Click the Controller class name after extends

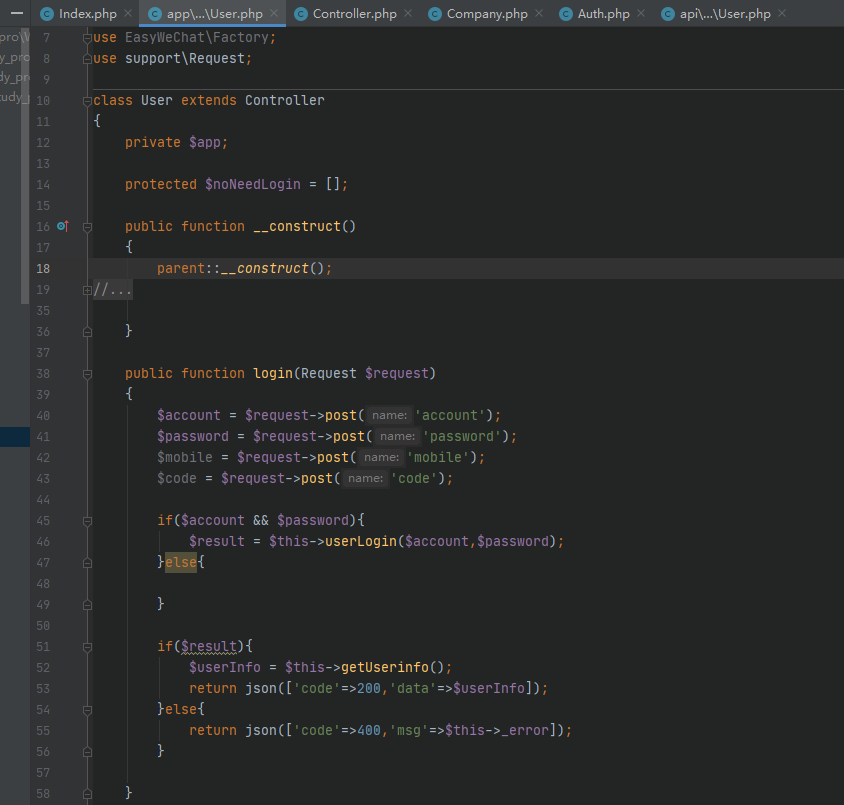(285, 100)
